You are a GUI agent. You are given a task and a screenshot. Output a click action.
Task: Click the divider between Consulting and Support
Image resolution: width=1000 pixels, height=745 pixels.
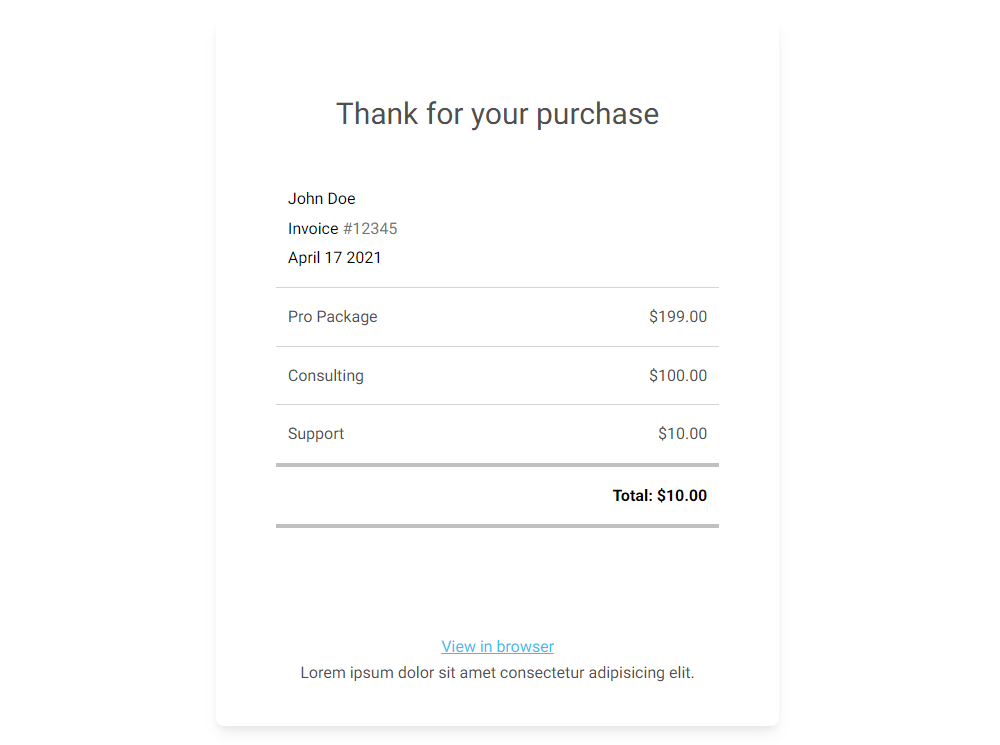click(497, 404)
